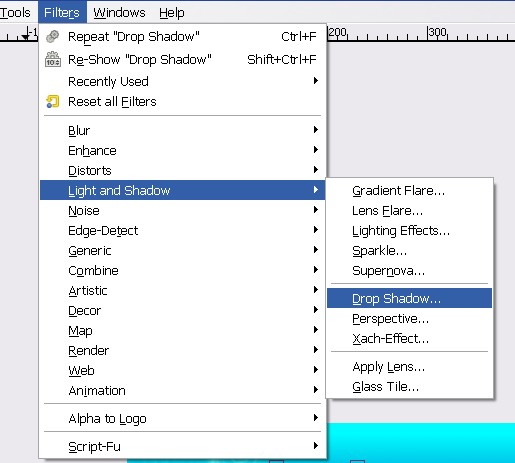Expand the Recently Used submenu

(182, 81)
